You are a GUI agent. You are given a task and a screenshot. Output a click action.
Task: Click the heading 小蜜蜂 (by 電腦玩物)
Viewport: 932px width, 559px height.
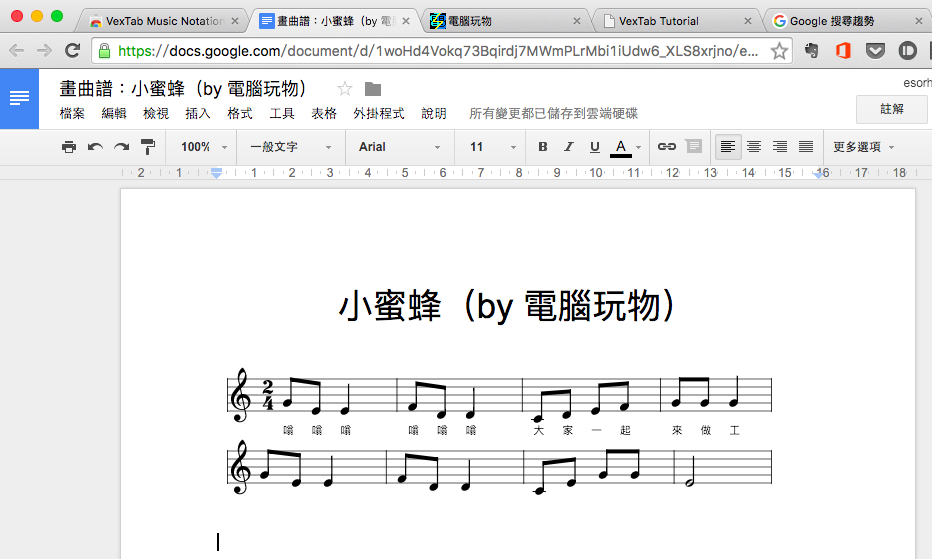pyautogui.click(x=507, y=307)
